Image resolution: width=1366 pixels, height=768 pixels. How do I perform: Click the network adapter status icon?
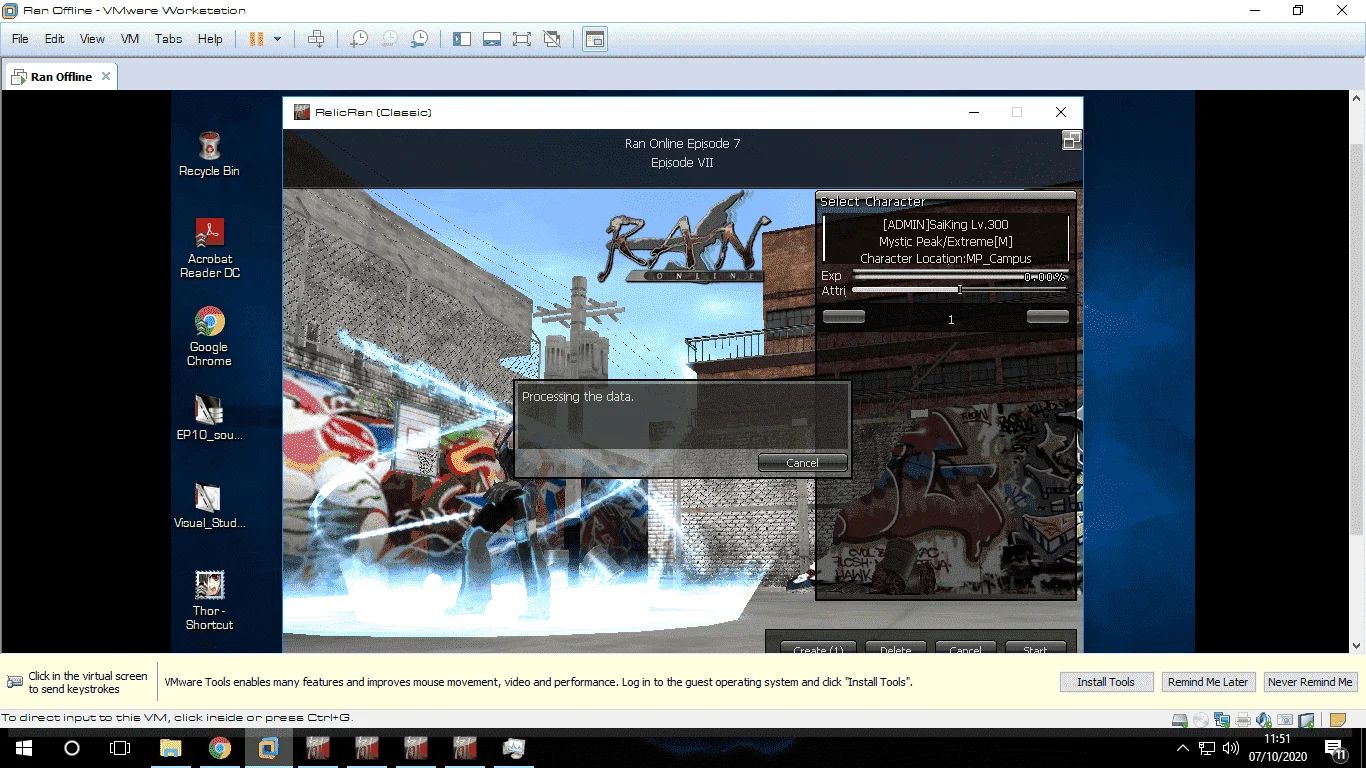pos(1222,719)
